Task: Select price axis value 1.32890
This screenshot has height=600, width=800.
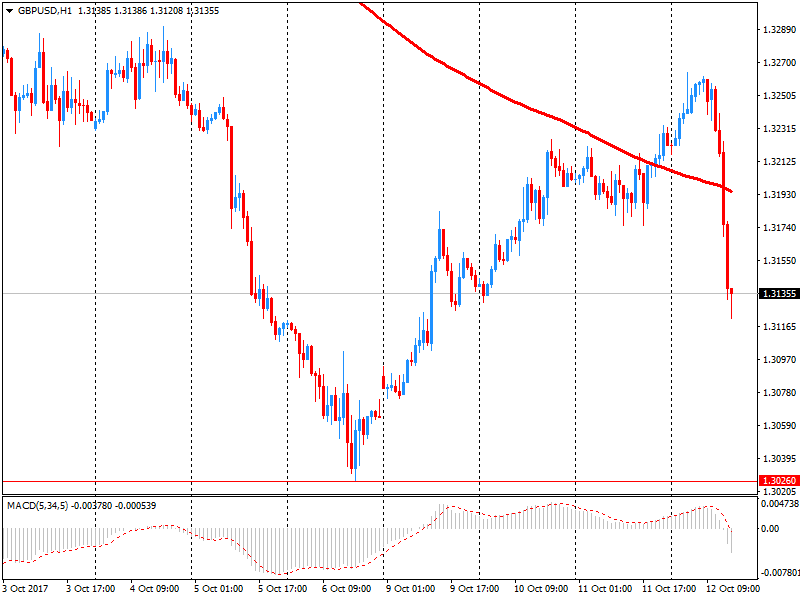Action: (x=779, y=30)
